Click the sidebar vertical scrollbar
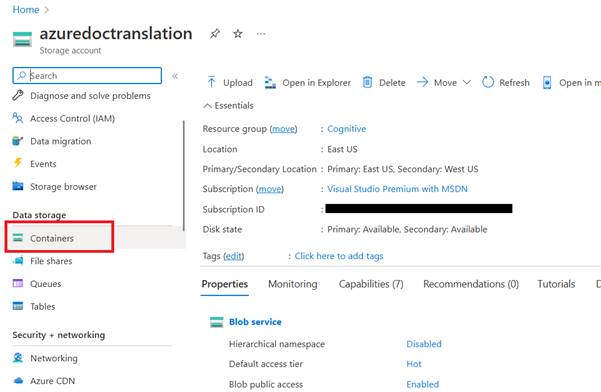Image resolution: width=601 pixels, height=392 pixels. point(184,175)
